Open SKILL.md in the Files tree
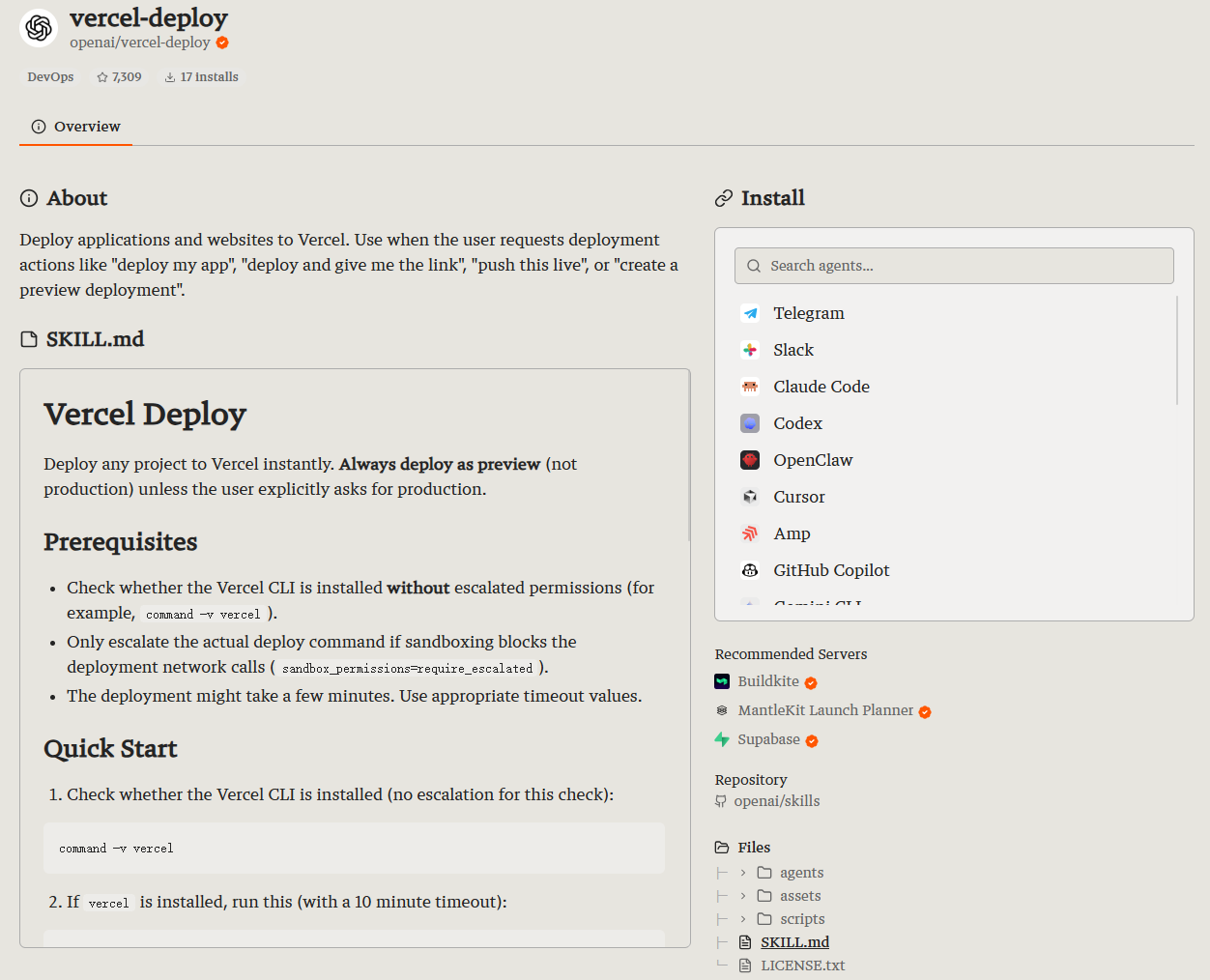 click(794, 942)
